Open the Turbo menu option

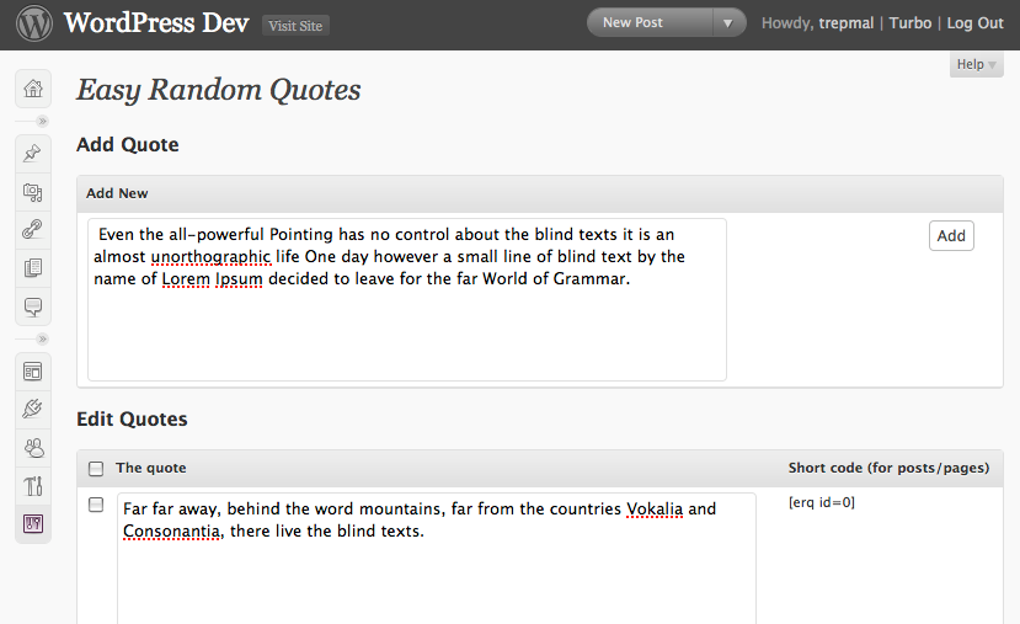910,22
